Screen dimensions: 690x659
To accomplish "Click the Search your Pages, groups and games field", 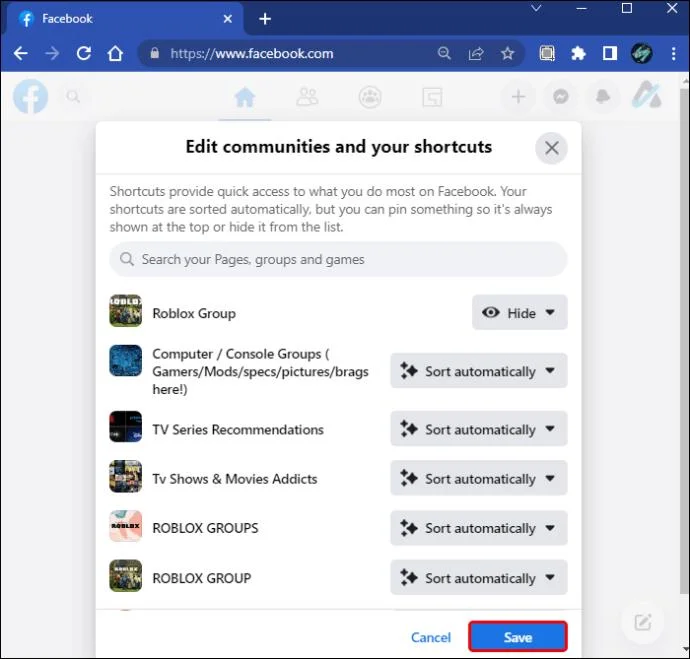I will [338, 259].
